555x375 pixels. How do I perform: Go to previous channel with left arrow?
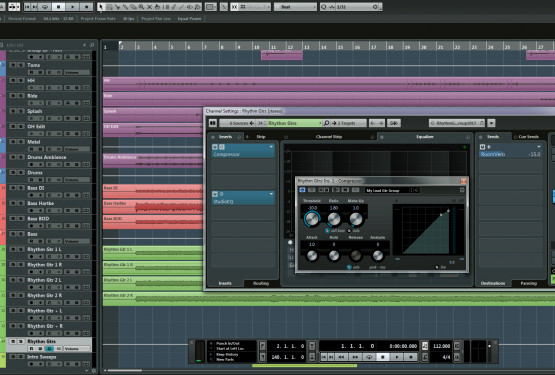pyautogui.click(x=373, y=123)
